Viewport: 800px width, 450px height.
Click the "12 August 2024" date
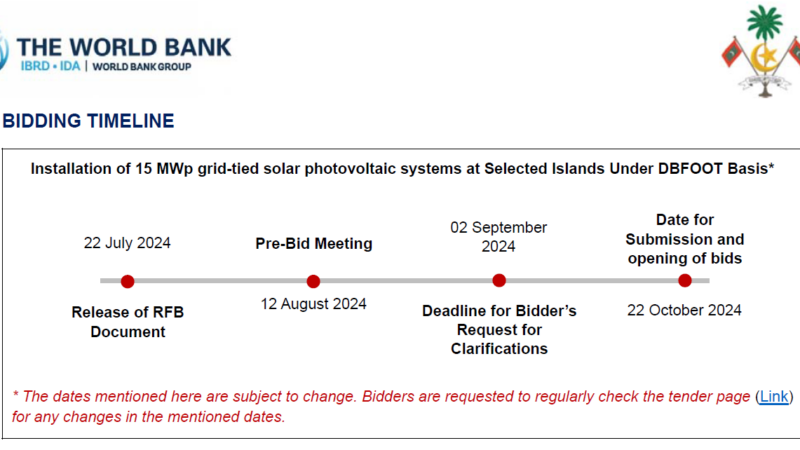tap(313, 304)
